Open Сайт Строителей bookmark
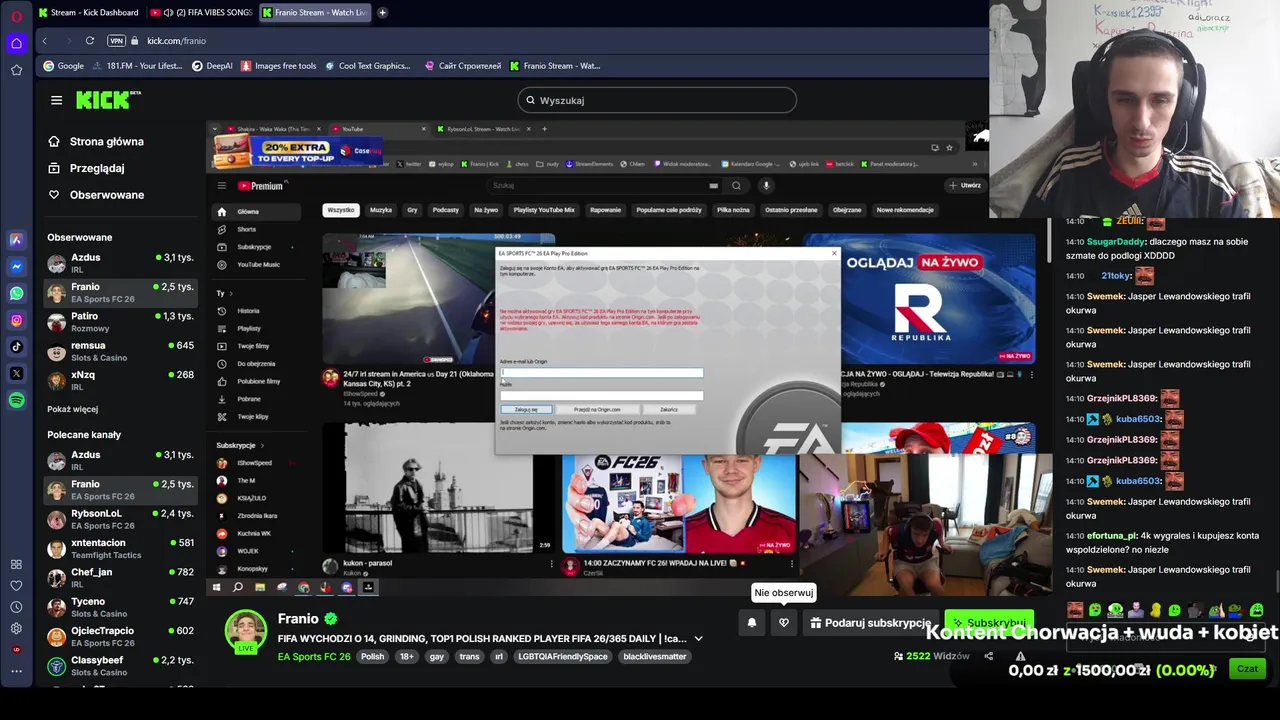Viewport: 1280px width, 720px height. [463, 66]
